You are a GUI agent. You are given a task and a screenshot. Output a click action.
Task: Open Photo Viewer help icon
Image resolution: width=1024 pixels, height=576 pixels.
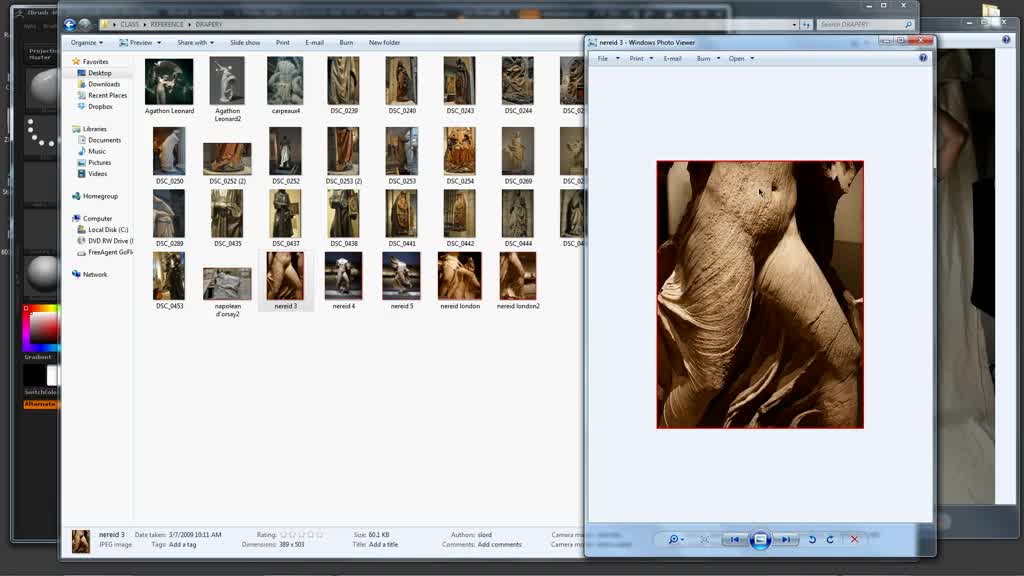tap(923, 58)
